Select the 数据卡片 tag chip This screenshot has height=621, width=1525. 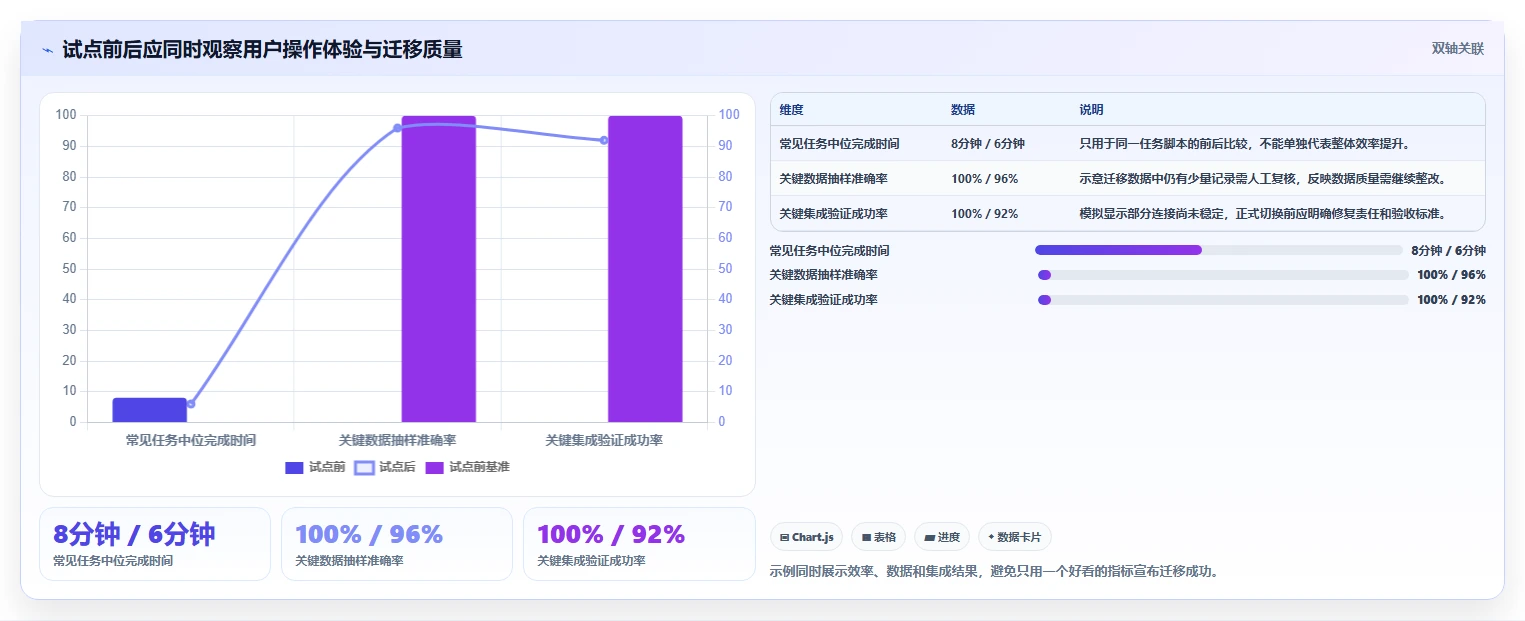(x=1014, y=537)
